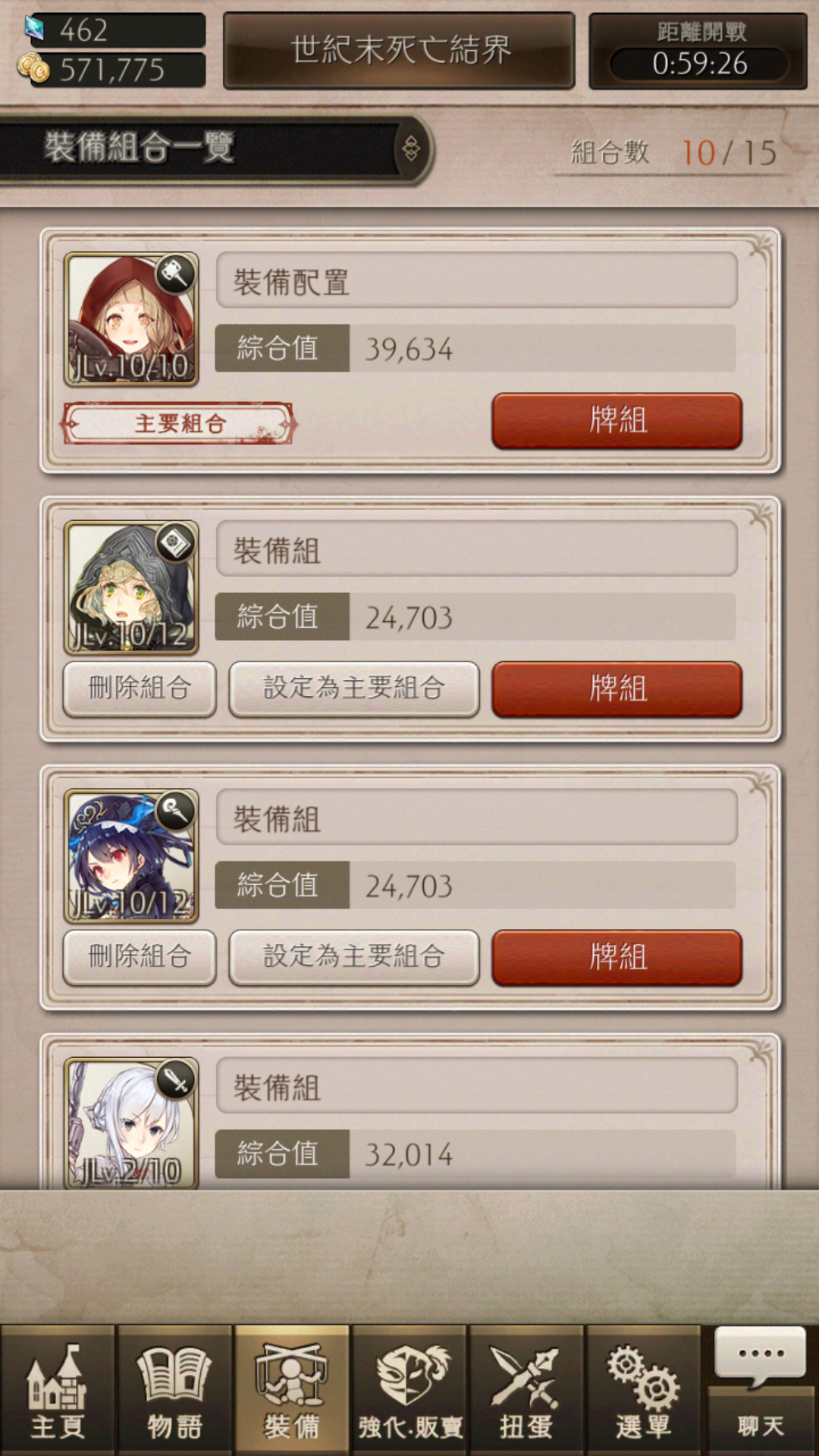Open the 扭蛋 crossed swords icon
Viewport: 819px width, 1456px height.
(x=526, y=1390)
